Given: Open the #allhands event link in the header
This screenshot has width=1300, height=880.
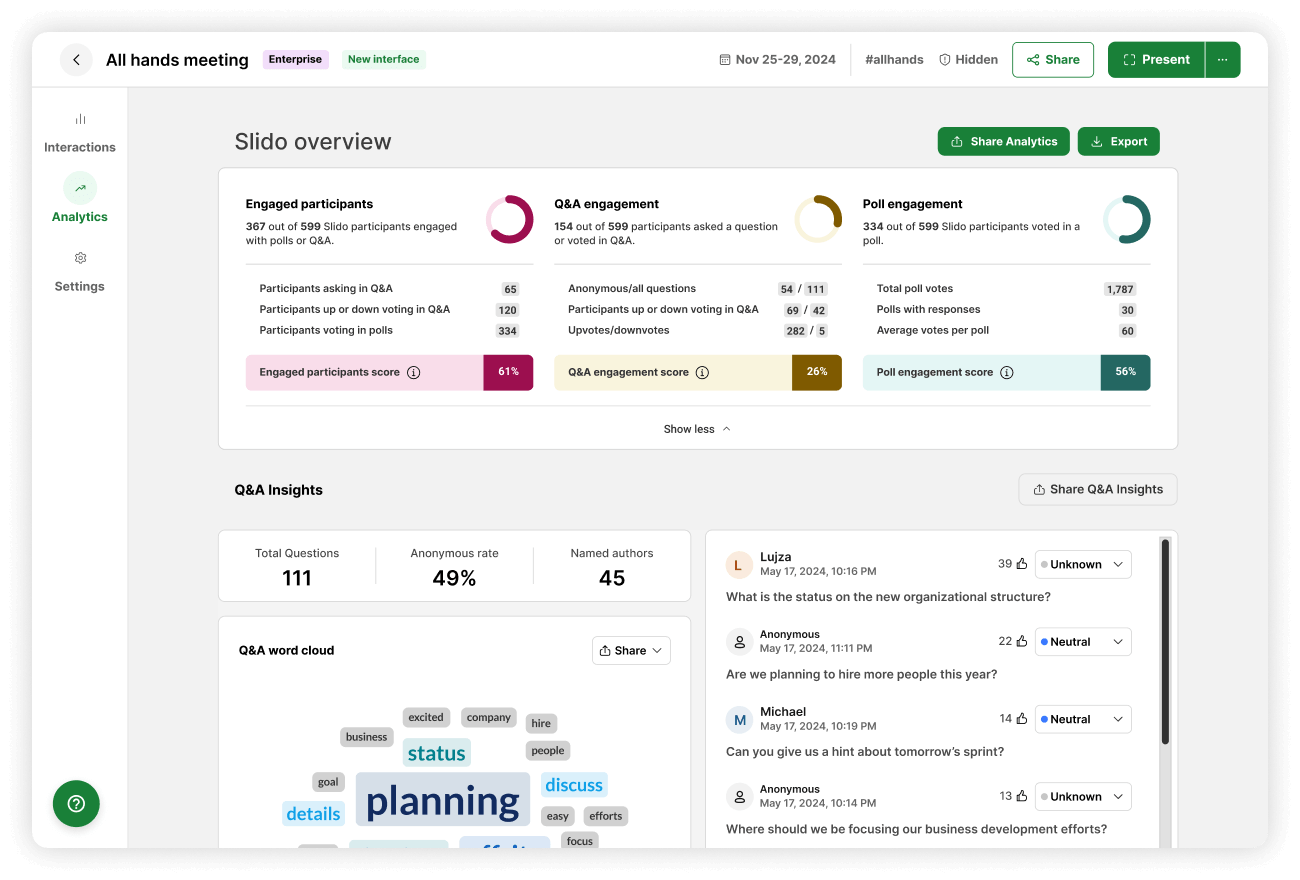Looking at the screenshot, I should pyautogui.click(x=894, y=59).
